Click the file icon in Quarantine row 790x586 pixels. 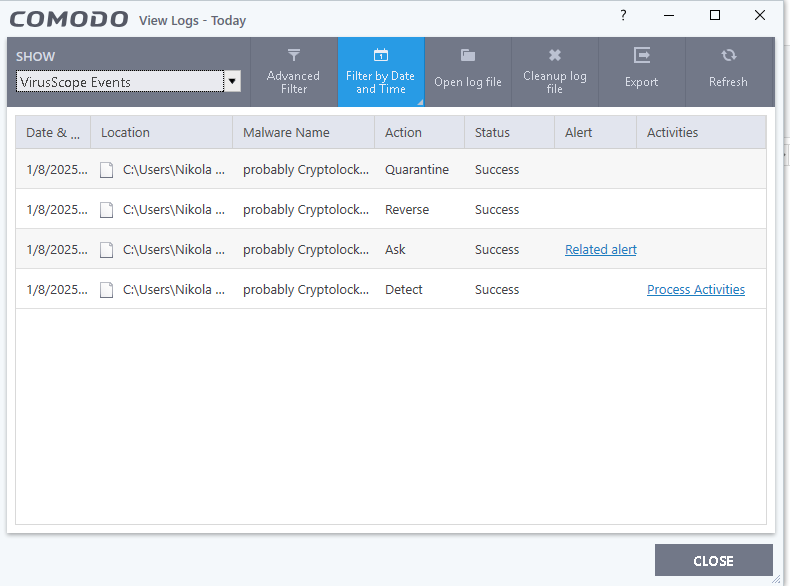106,170
